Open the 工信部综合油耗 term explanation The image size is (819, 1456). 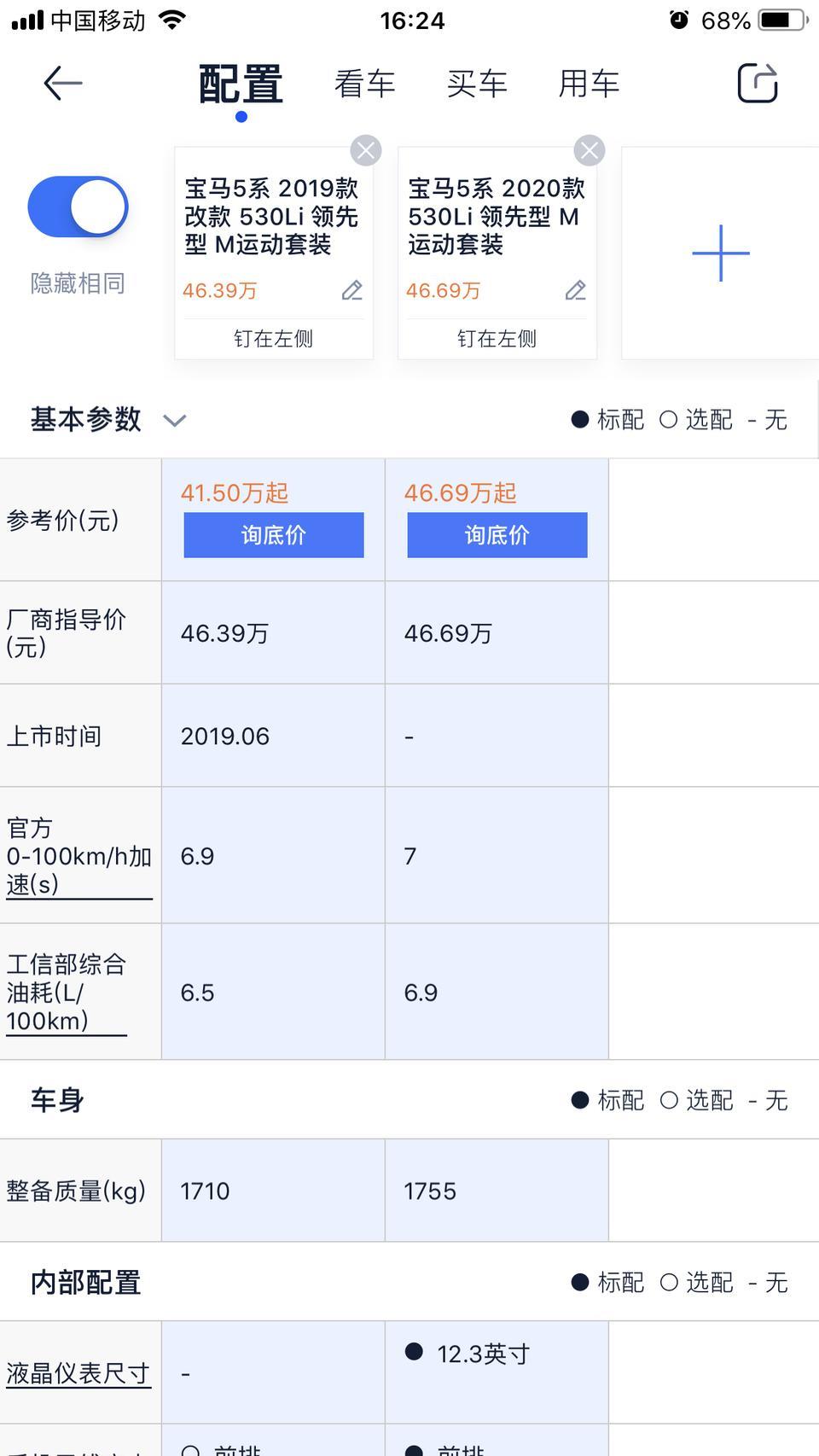point(67,993)
